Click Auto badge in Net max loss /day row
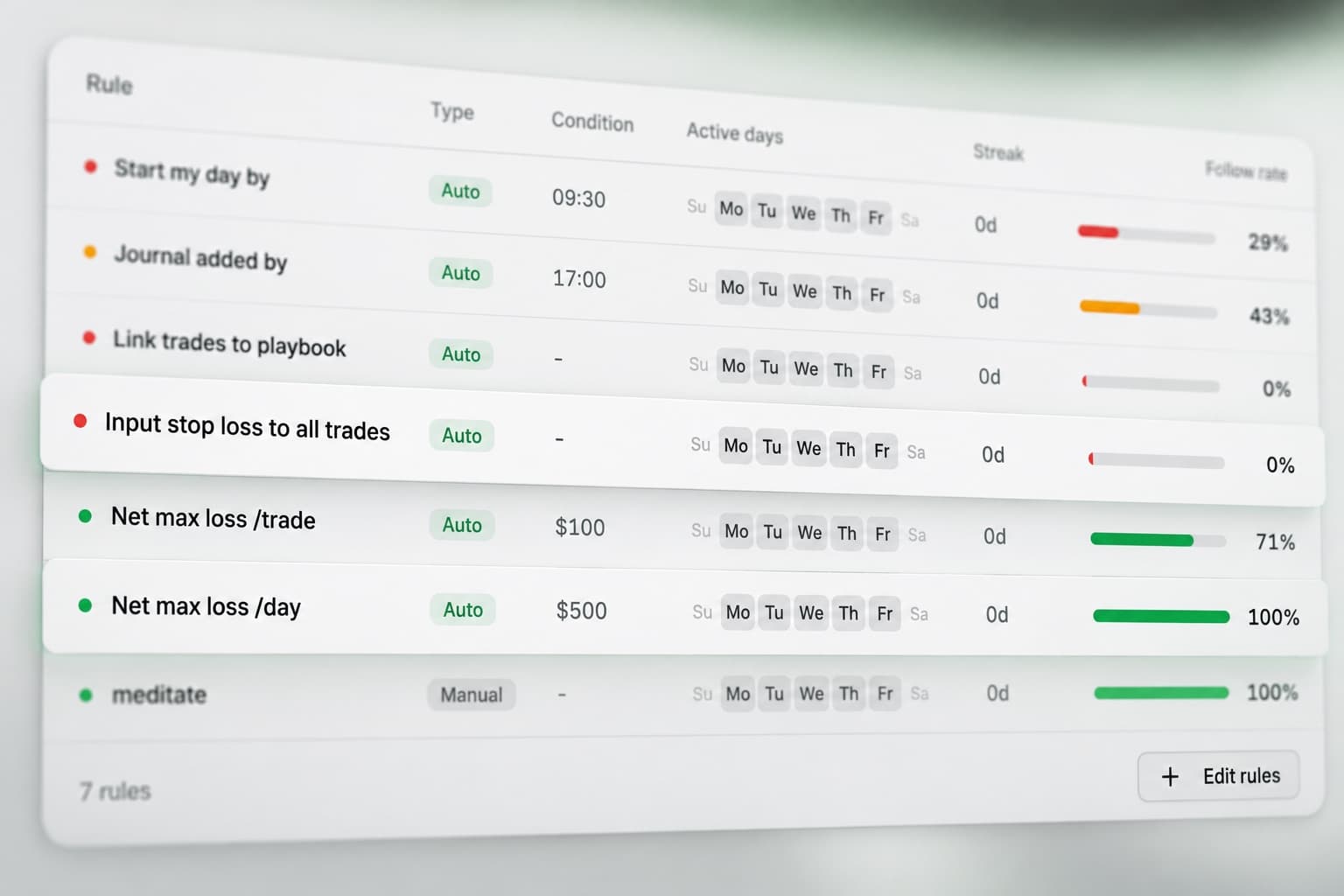This screenshot has width=1344, height=896. (x=463, y=610)
